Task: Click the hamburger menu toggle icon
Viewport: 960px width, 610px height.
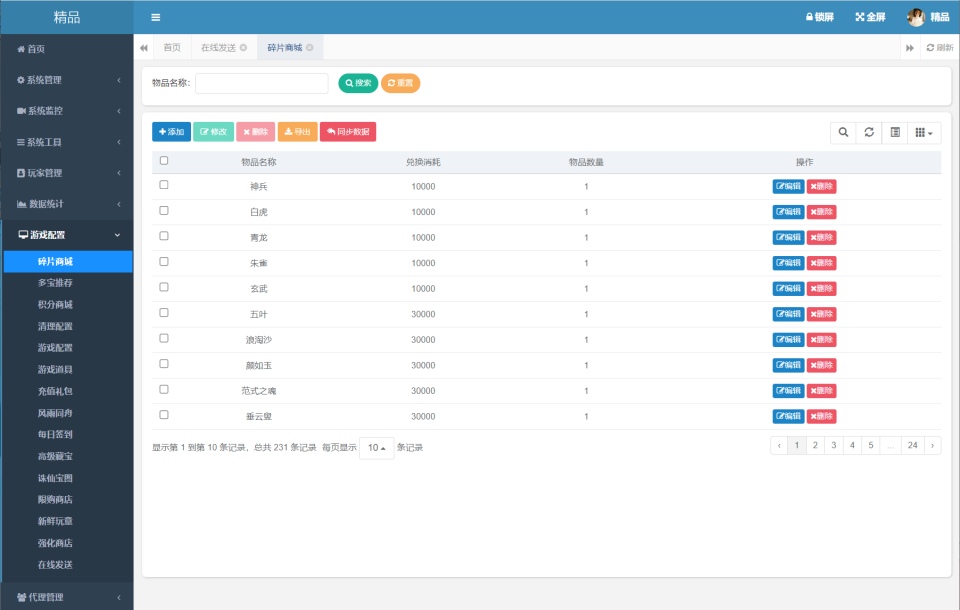Action: pyautogui.click(x=155, y=17)
